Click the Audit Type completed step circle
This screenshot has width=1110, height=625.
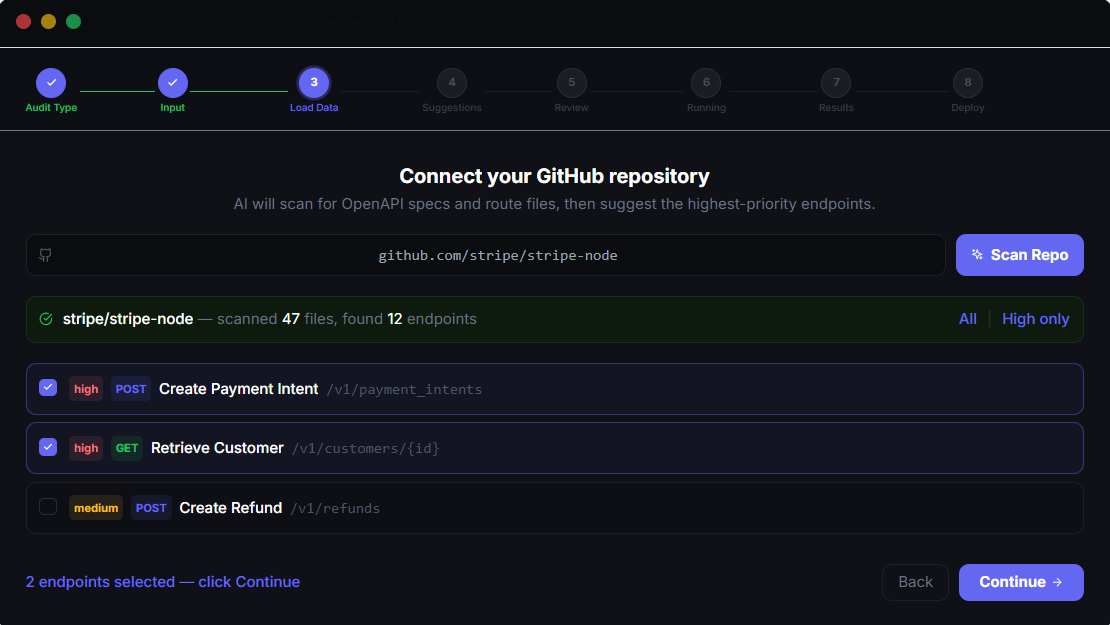point(51,83)
